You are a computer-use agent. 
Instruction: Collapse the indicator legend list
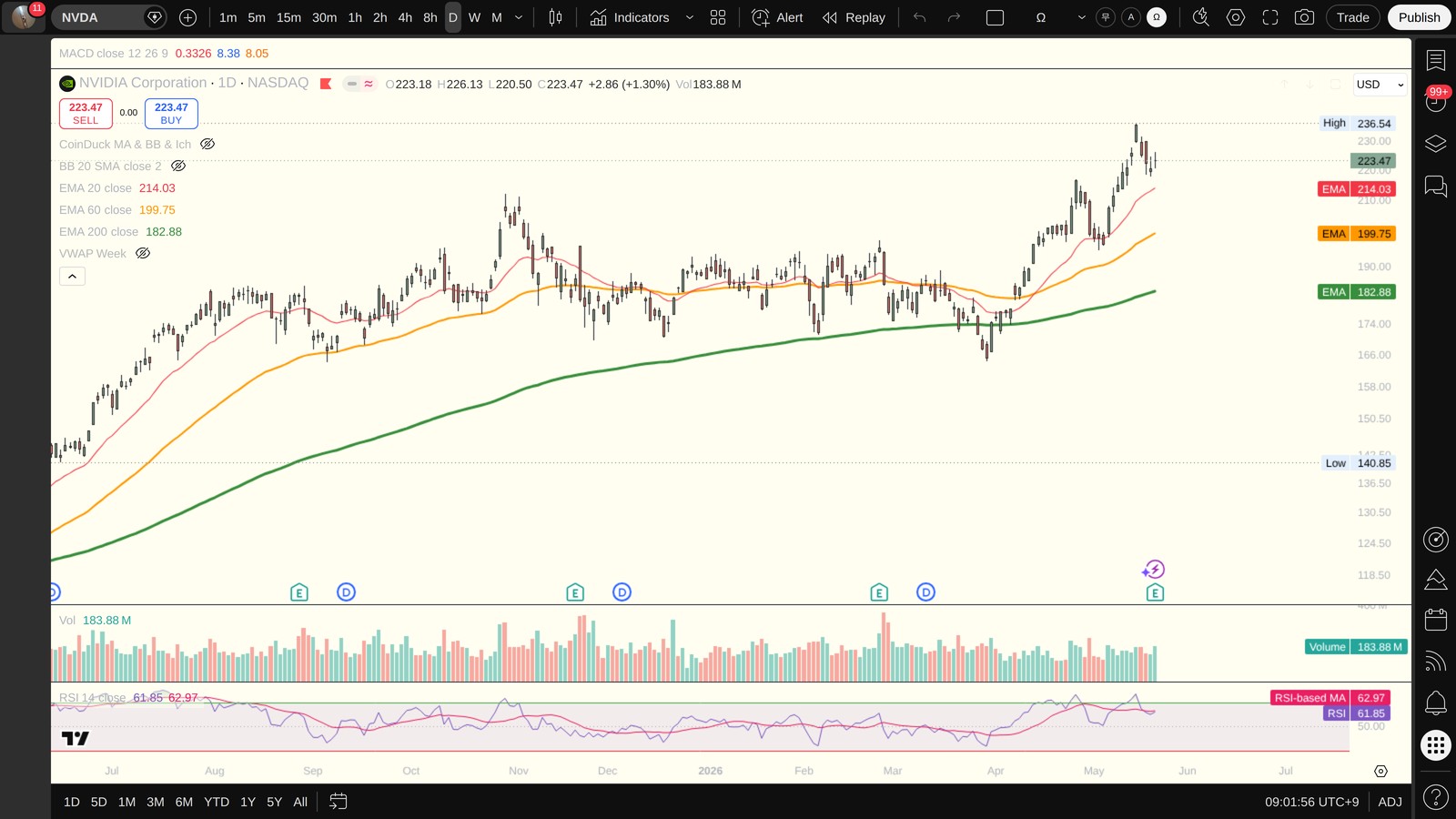tap(73, 276)
